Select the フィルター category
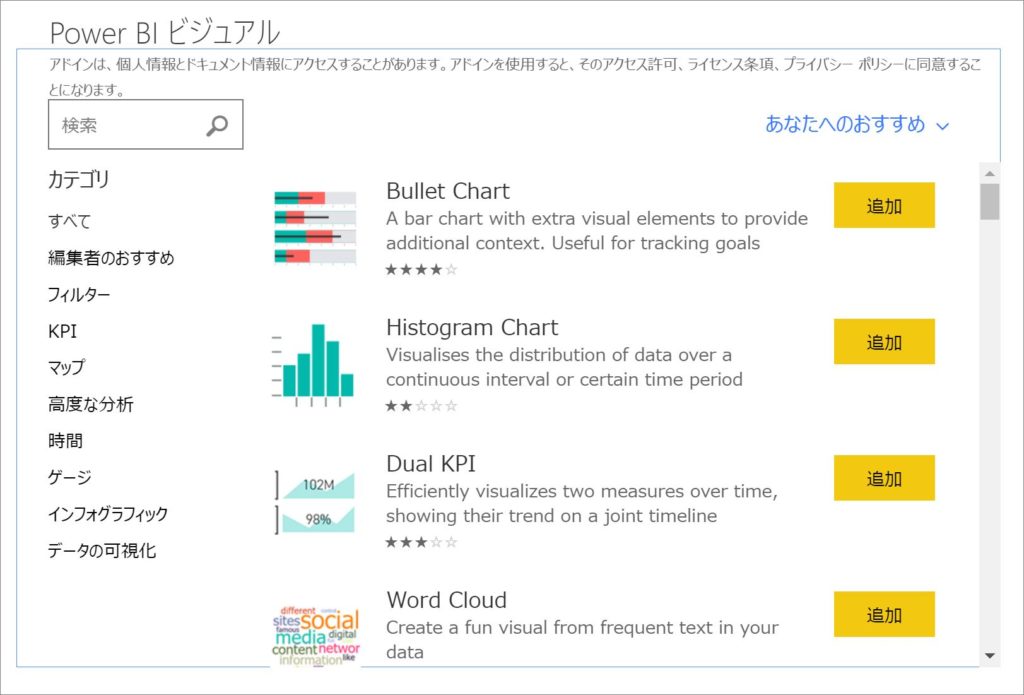Image resolution: width=1024 pixels, height=695 pixels. [79, 295]
